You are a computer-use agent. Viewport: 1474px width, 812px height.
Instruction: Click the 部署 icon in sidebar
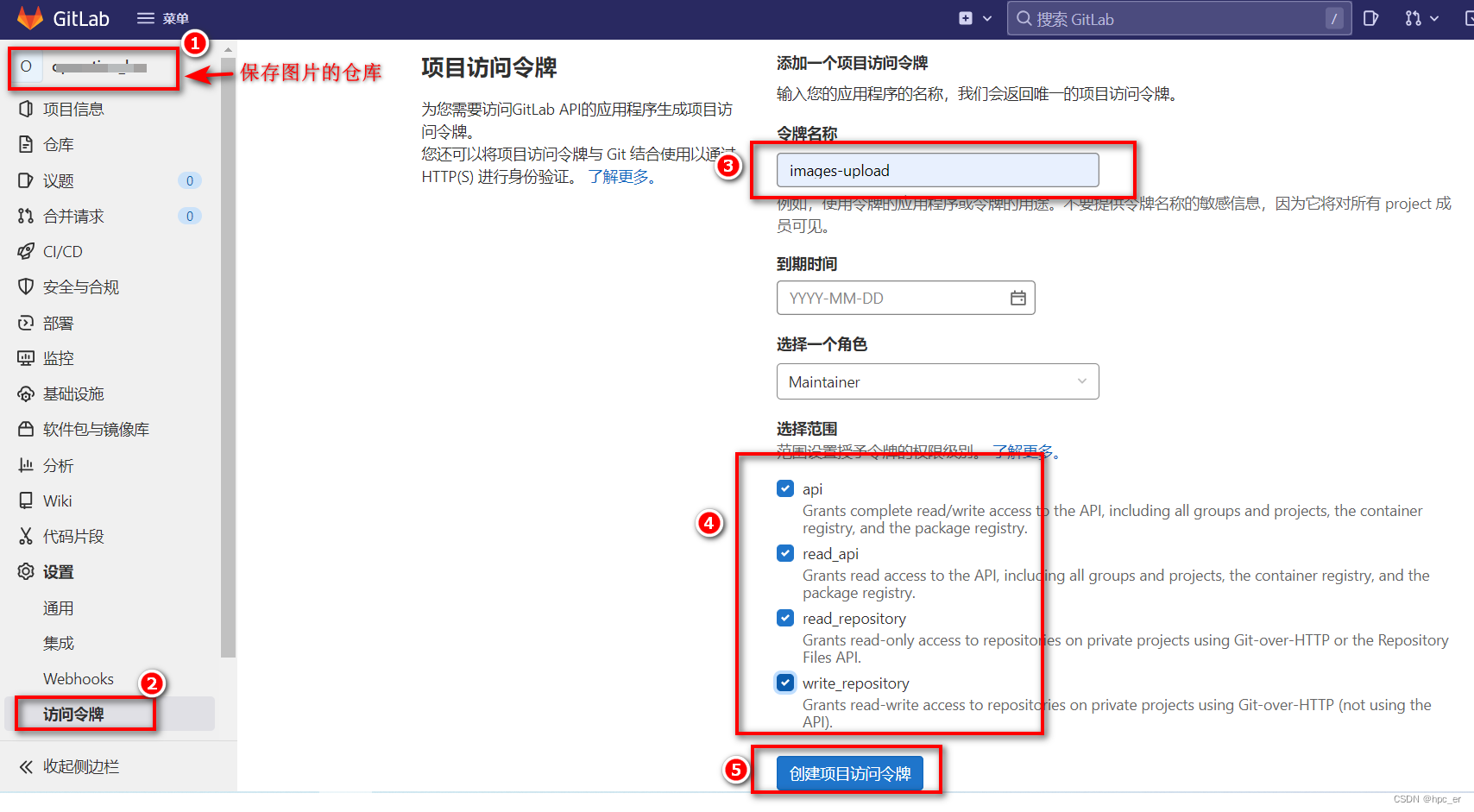26,323
